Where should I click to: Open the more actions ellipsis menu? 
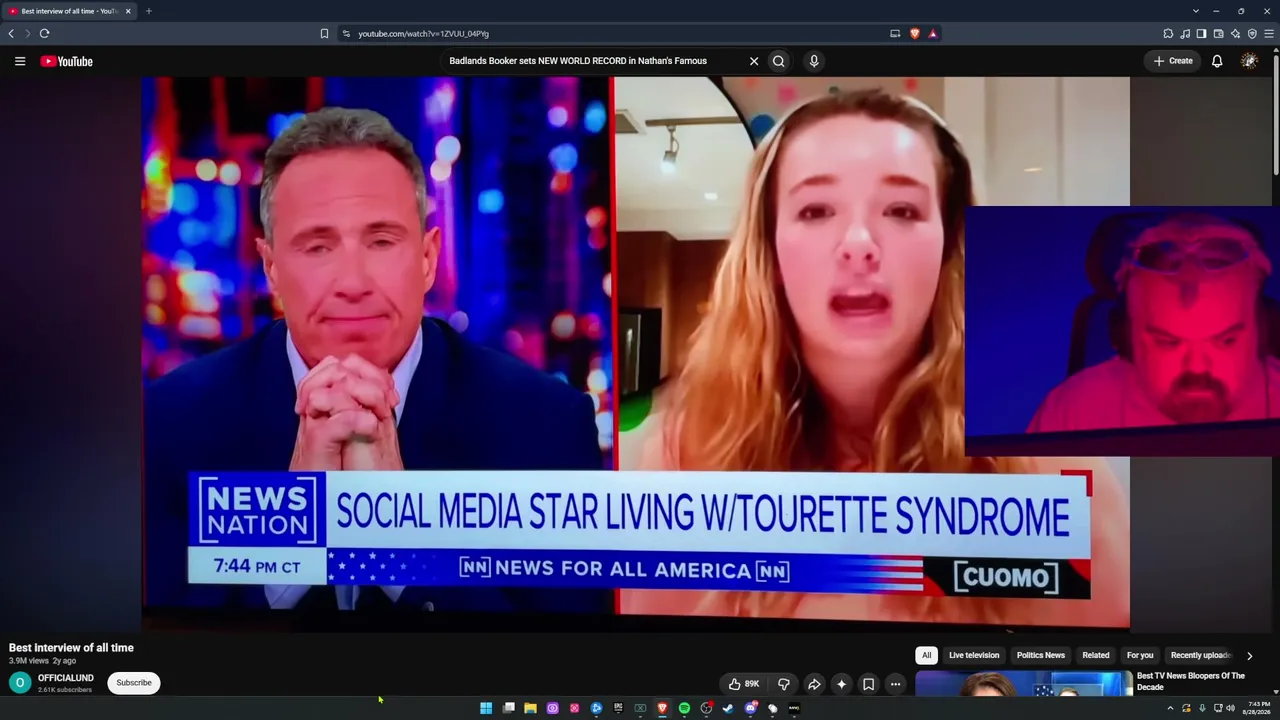896,684
